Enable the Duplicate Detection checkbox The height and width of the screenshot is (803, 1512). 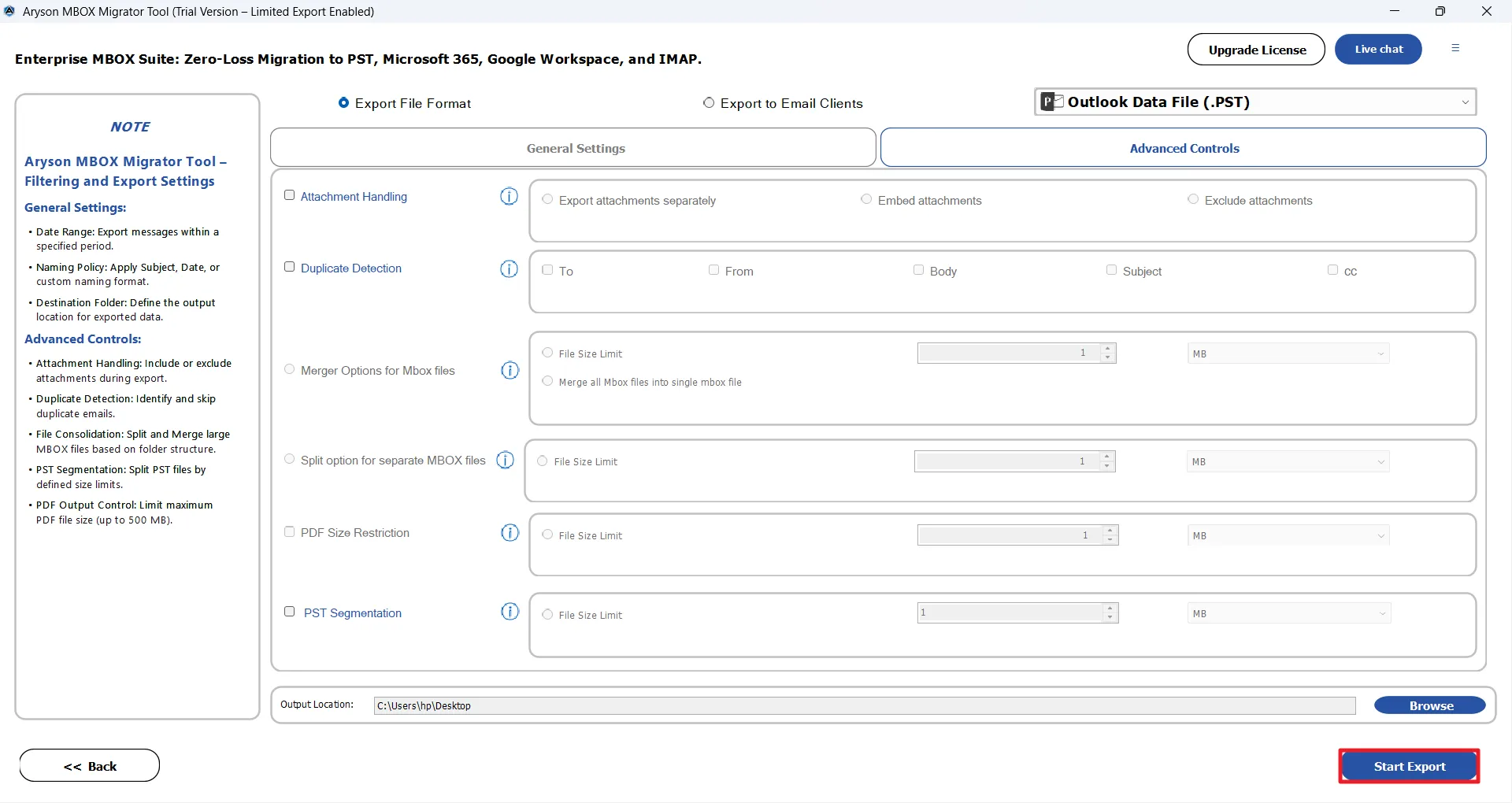coord(289,267)
